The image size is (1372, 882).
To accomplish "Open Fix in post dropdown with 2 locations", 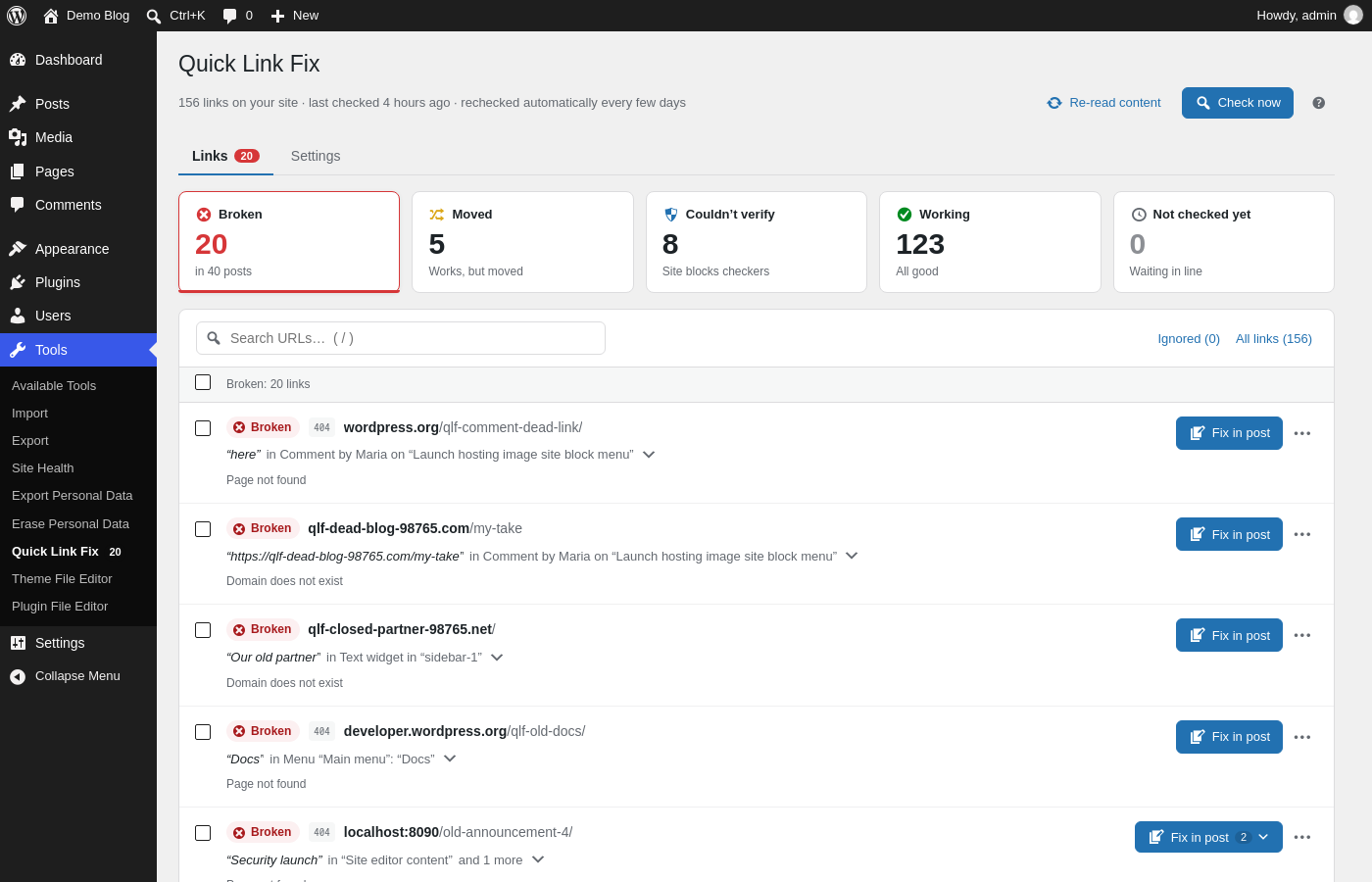I will (x=1208, y=837).
